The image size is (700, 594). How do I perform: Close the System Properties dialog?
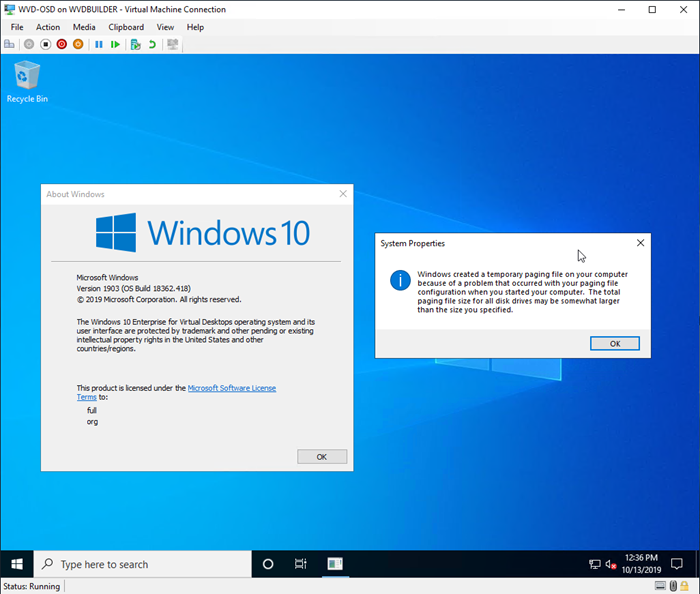pos(640,243)
